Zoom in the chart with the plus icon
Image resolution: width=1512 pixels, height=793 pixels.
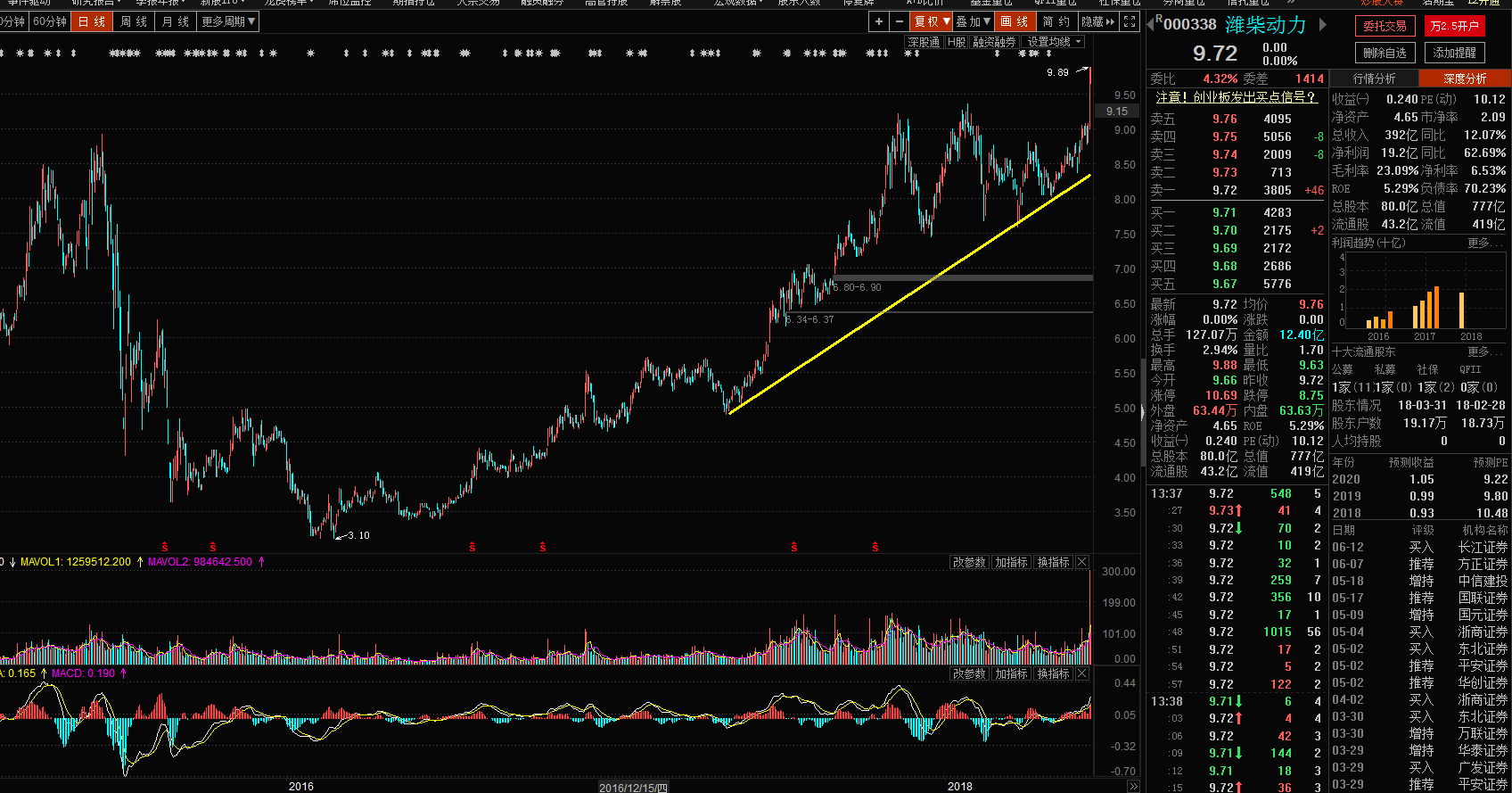point(879,21)
